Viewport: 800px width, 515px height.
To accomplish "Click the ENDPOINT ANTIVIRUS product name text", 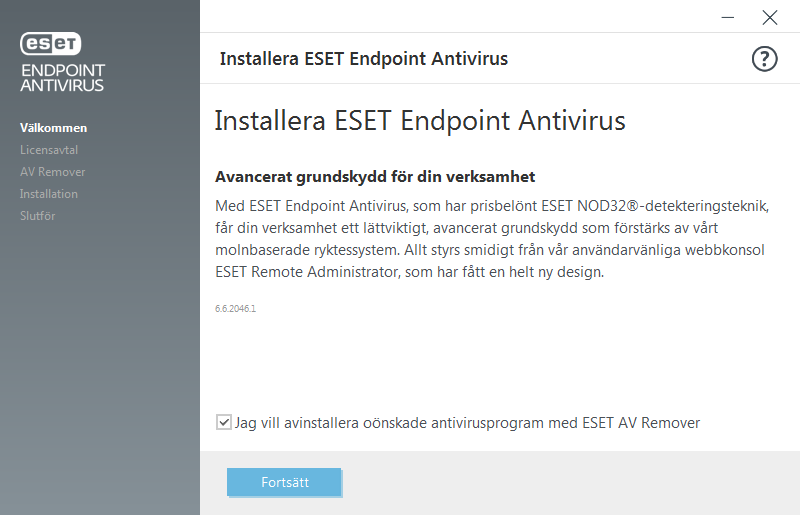I will [x=62, y=78].
